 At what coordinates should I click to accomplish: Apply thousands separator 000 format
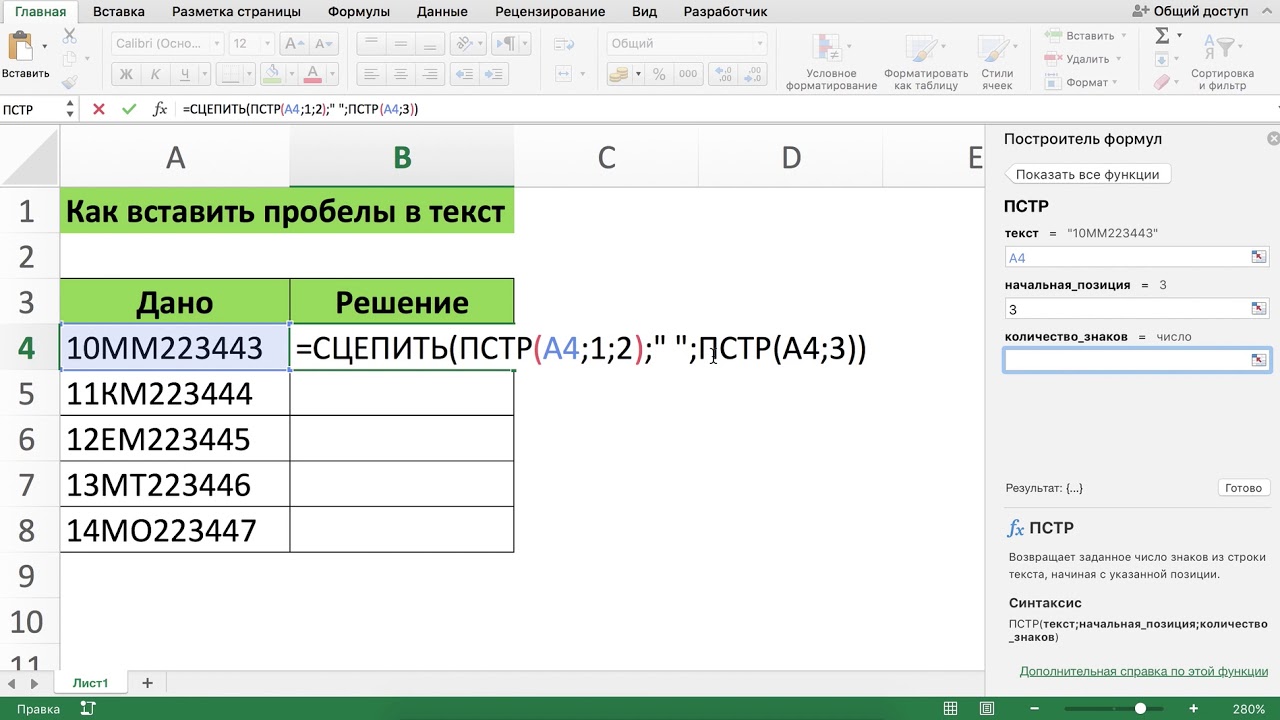coord(688,74)
